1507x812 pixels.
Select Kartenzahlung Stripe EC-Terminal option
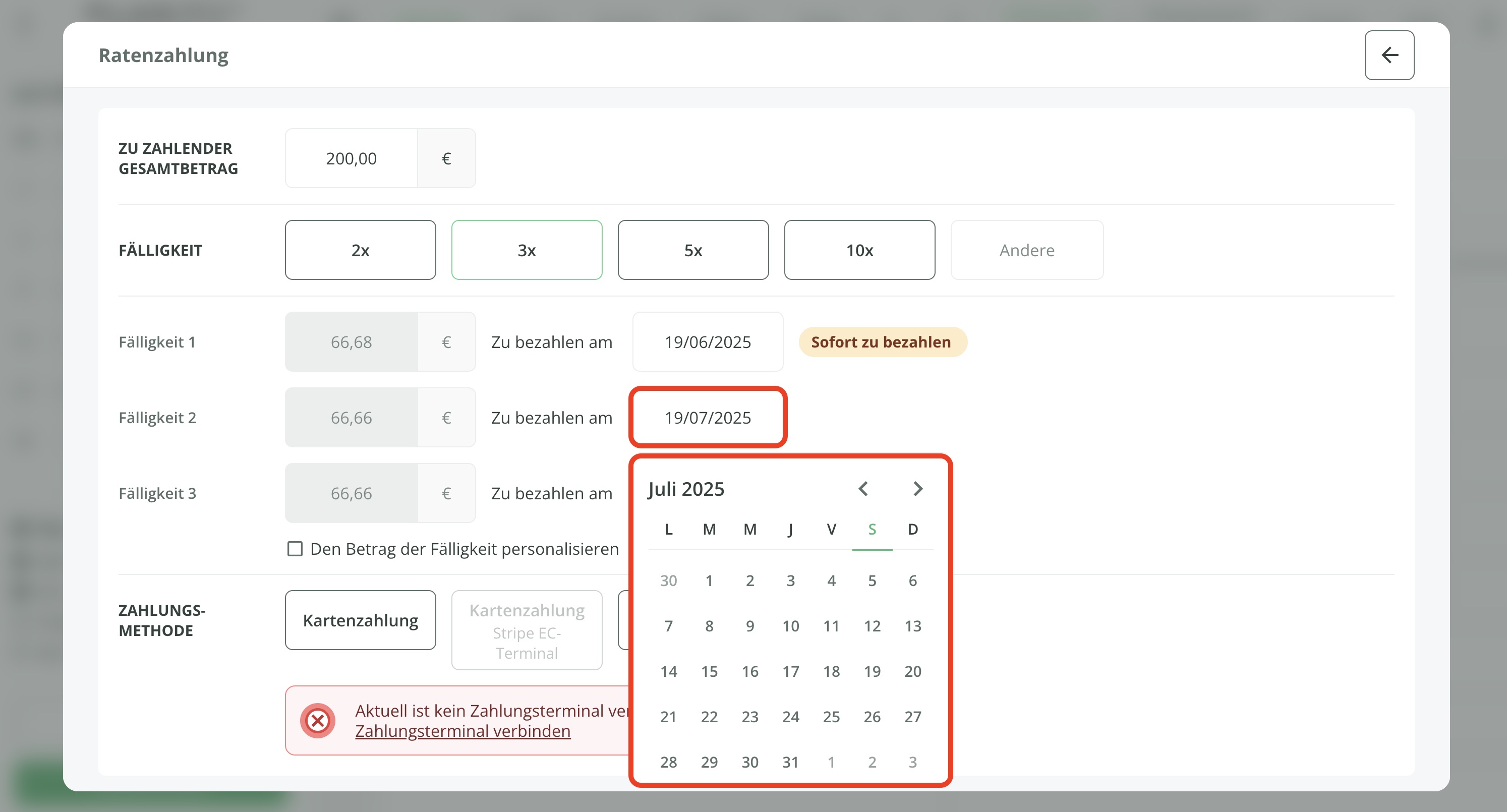coord(527,630)
